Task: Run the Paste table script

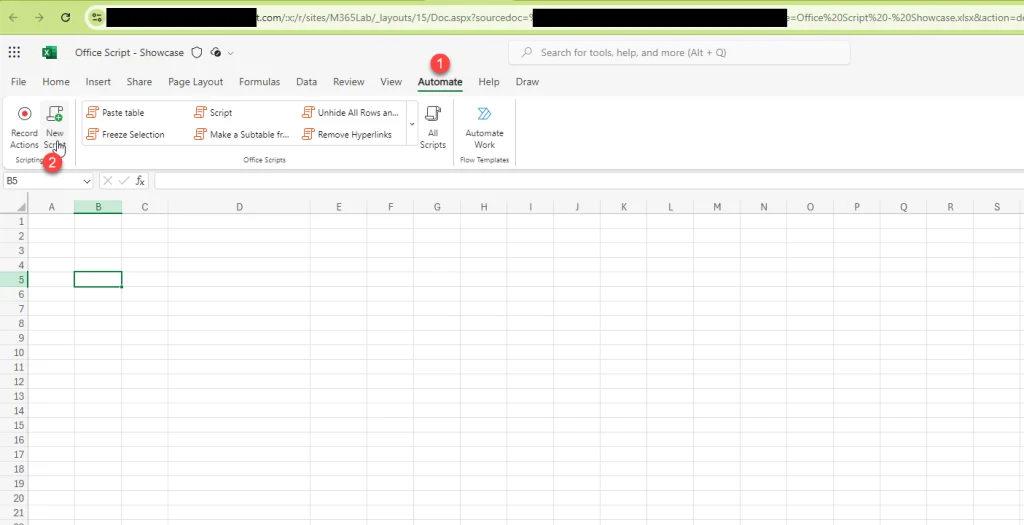Action: [116, 113]
